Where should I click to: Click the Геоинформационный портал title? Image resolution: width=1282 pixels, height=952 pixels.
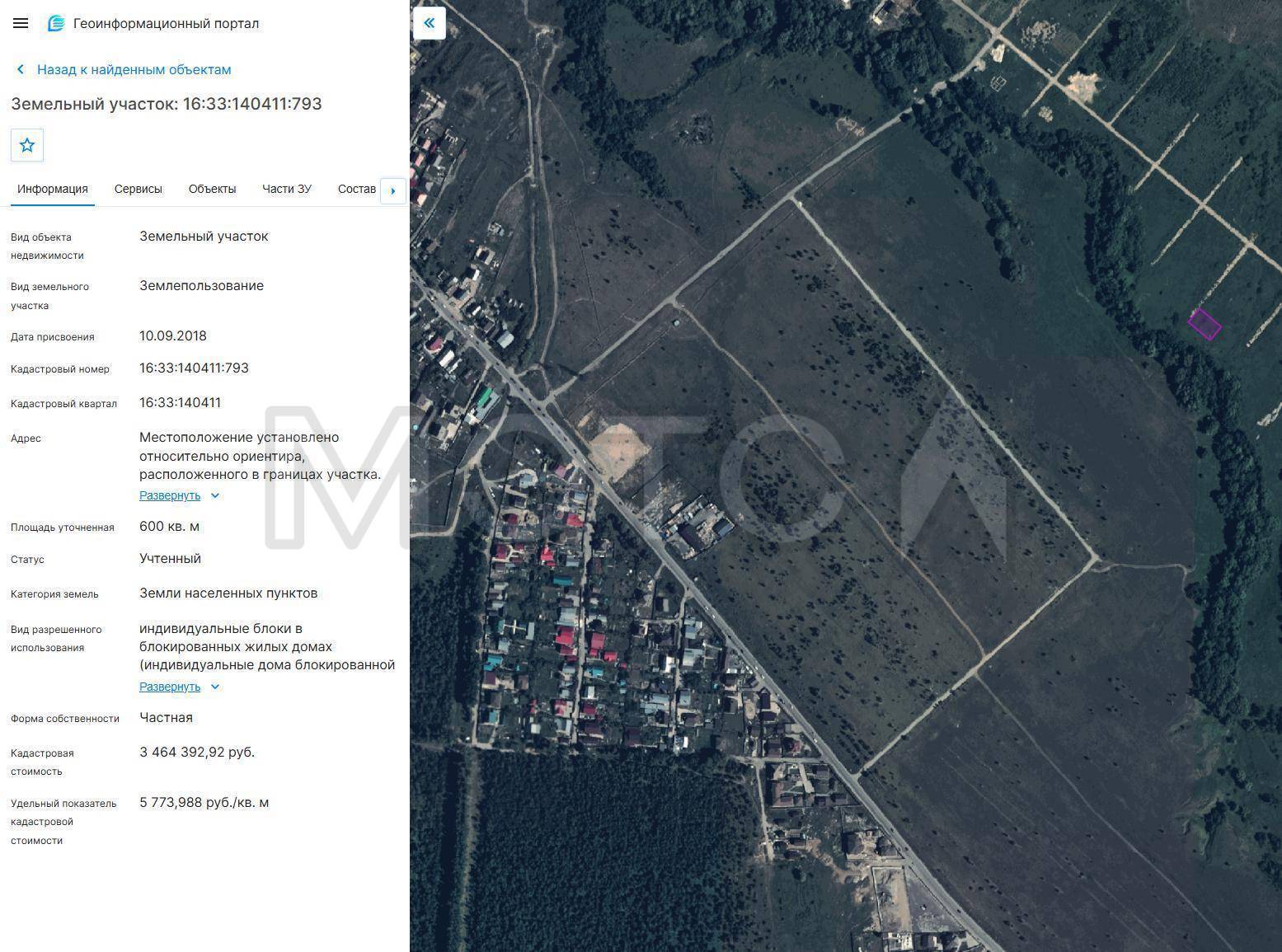pyautogui.click(x=167, y=23)
